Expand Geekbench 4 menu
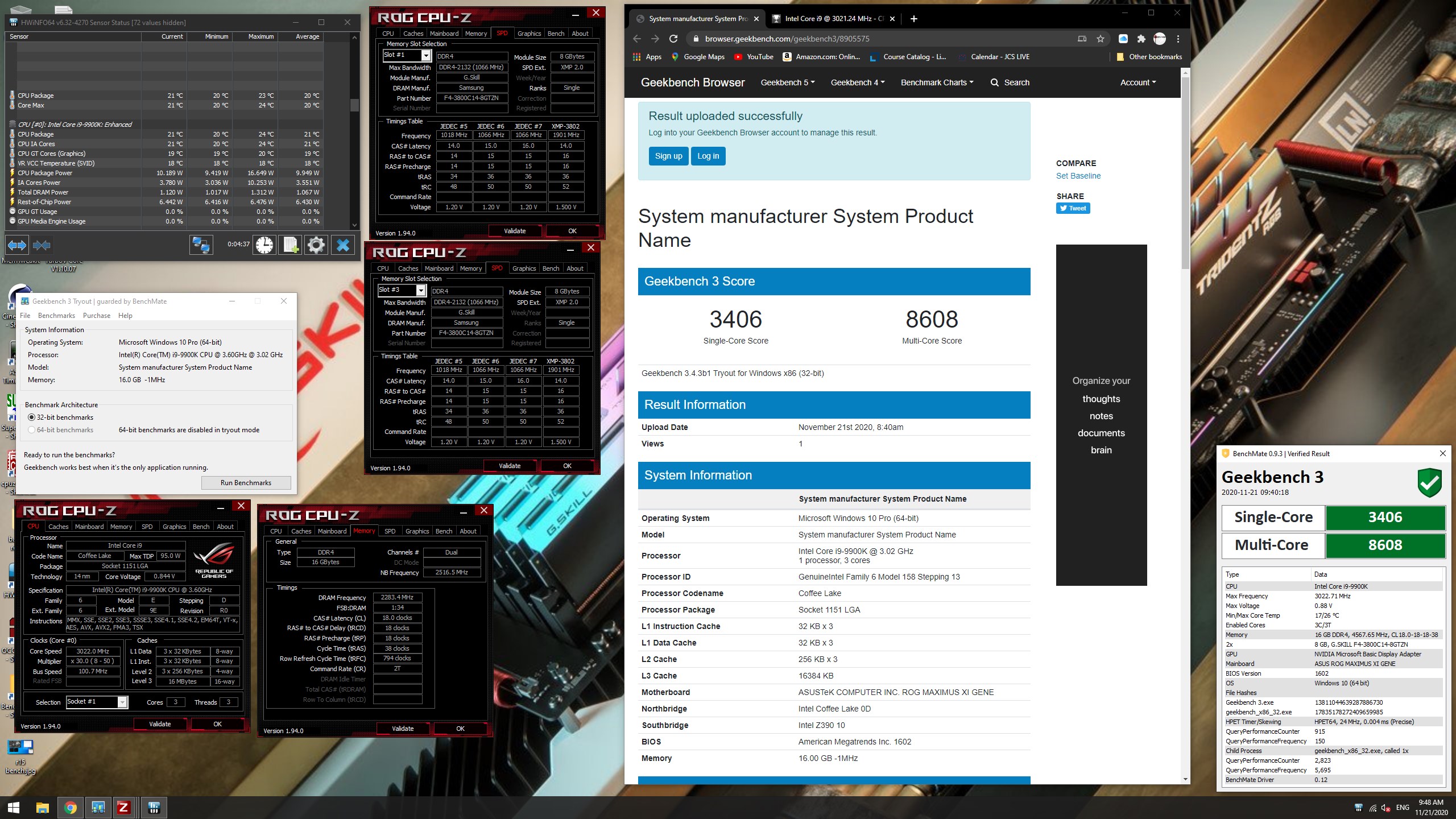This screenshot has height=819, width=1456. pyautogui.click(x=858, y=82)
